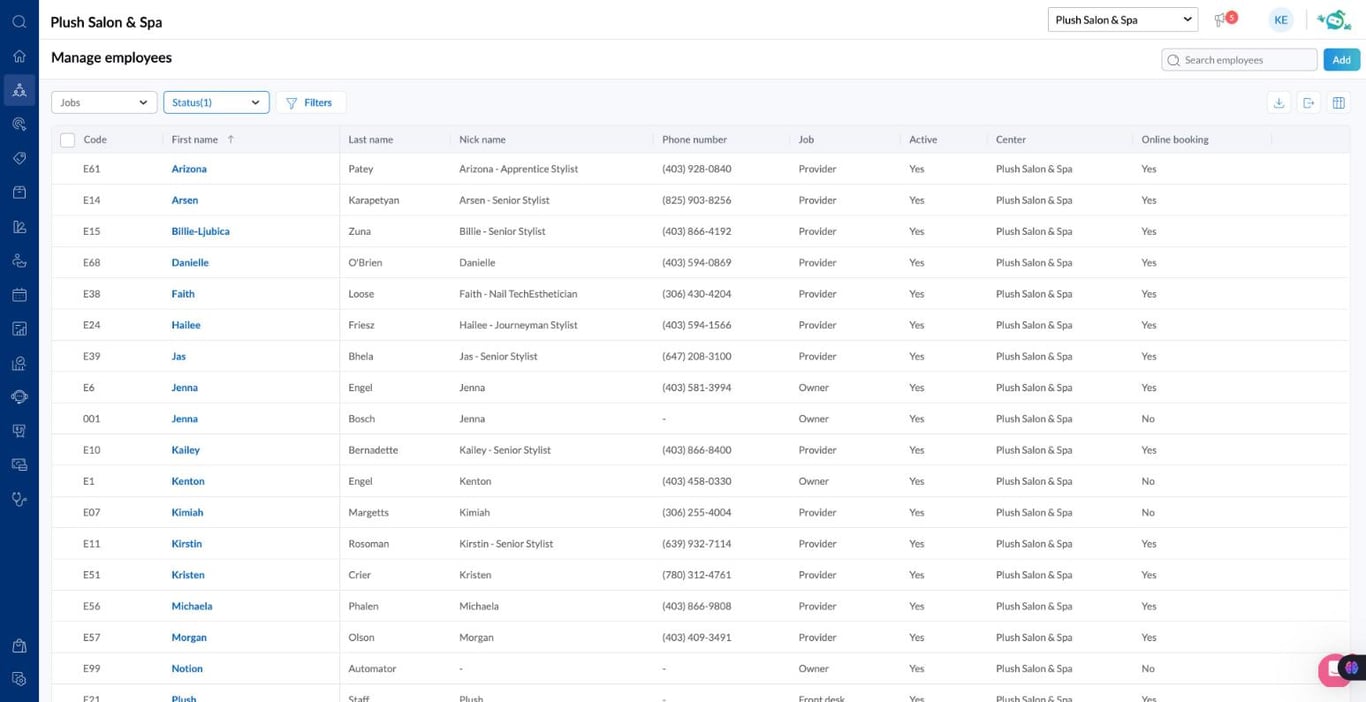Open Faith employee link
The image size is (1366, 702).
pyautogui.click(x=183, y=294)
